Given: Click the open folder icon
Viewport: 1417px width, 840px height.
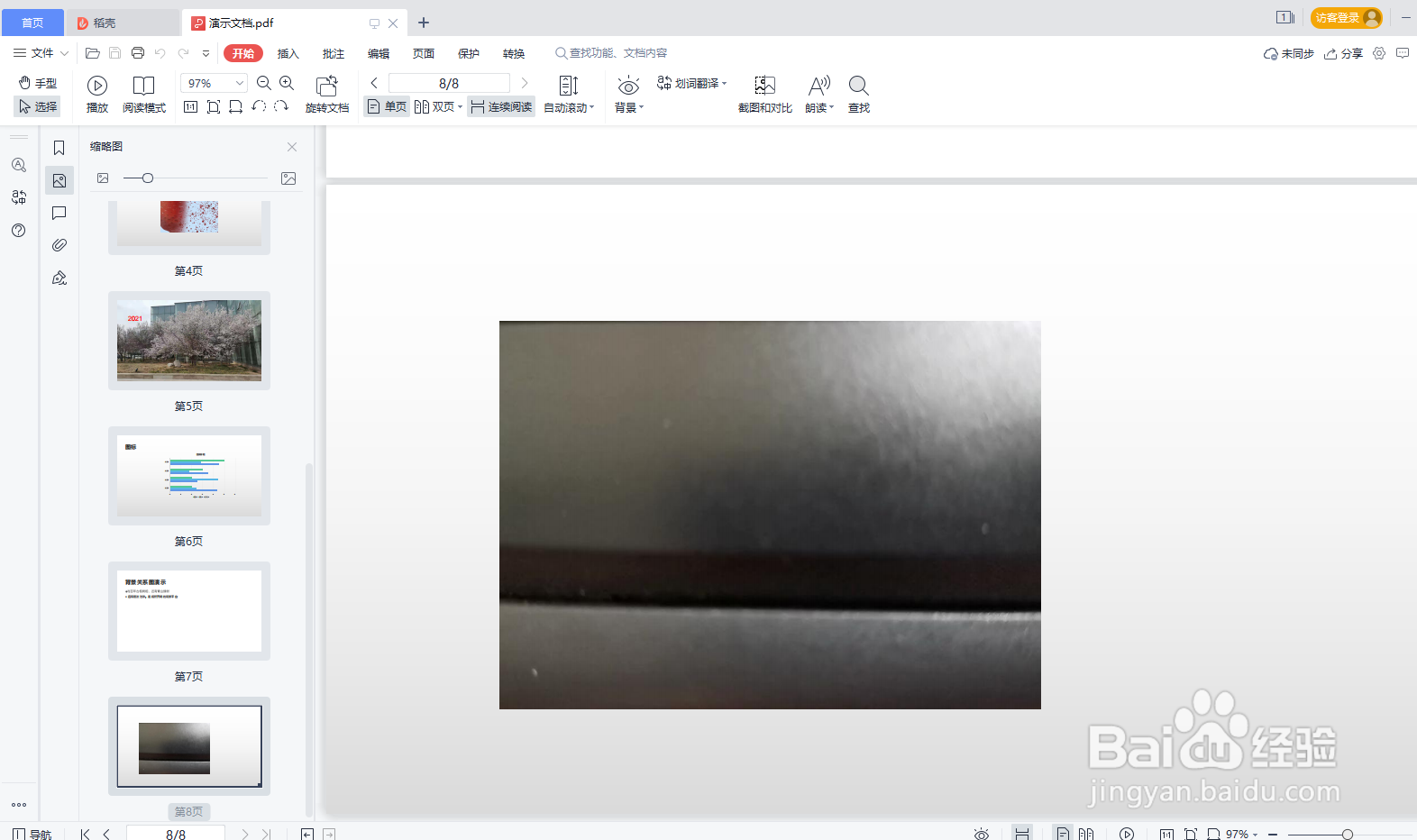Looking at the screenshot, I should tap(92, 53).
